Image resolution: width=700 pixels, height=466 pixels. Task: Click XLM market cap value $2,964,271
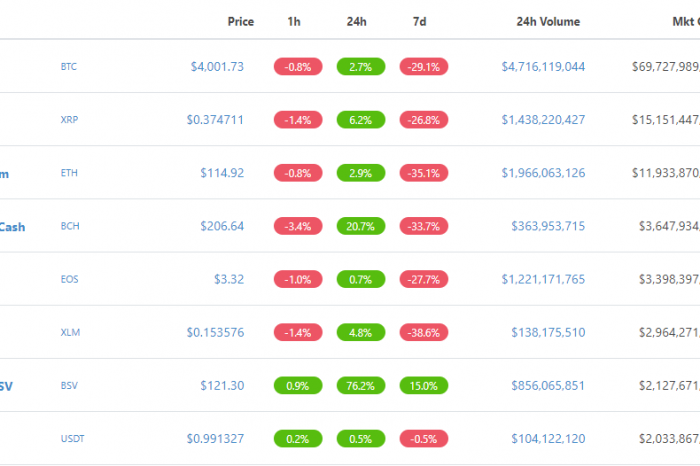click(x=669, y=332)
